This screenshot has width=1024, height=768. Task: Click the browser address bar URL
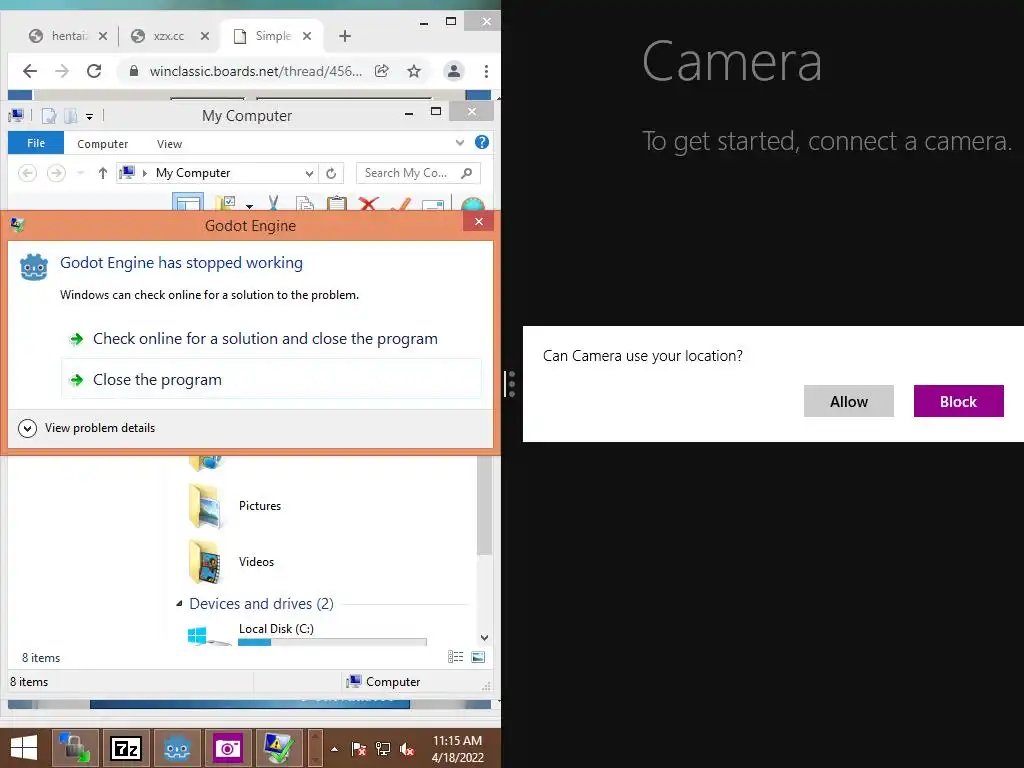coord(255,71)
